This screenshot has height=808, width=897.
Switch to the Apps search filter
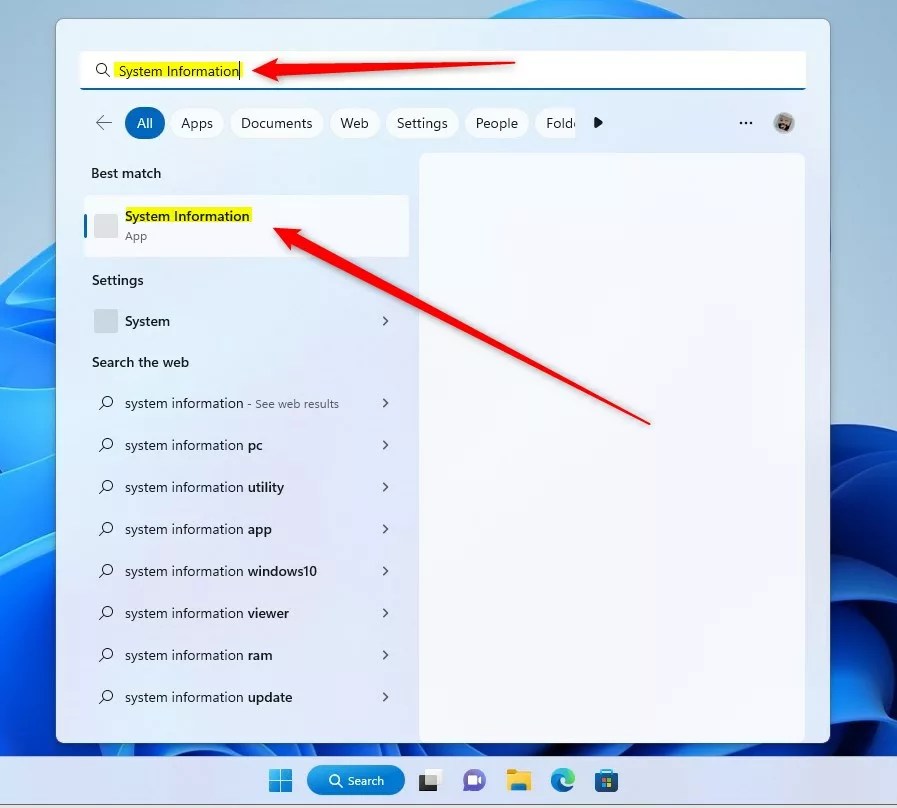[196, 122]
